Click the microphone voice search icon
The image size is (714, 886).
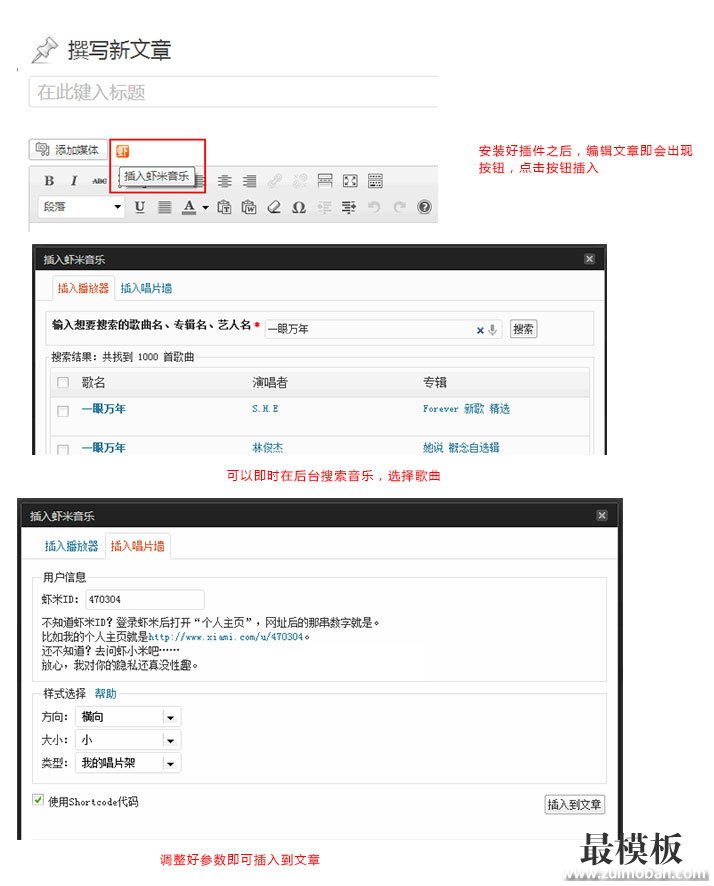(x=493, y=329)
